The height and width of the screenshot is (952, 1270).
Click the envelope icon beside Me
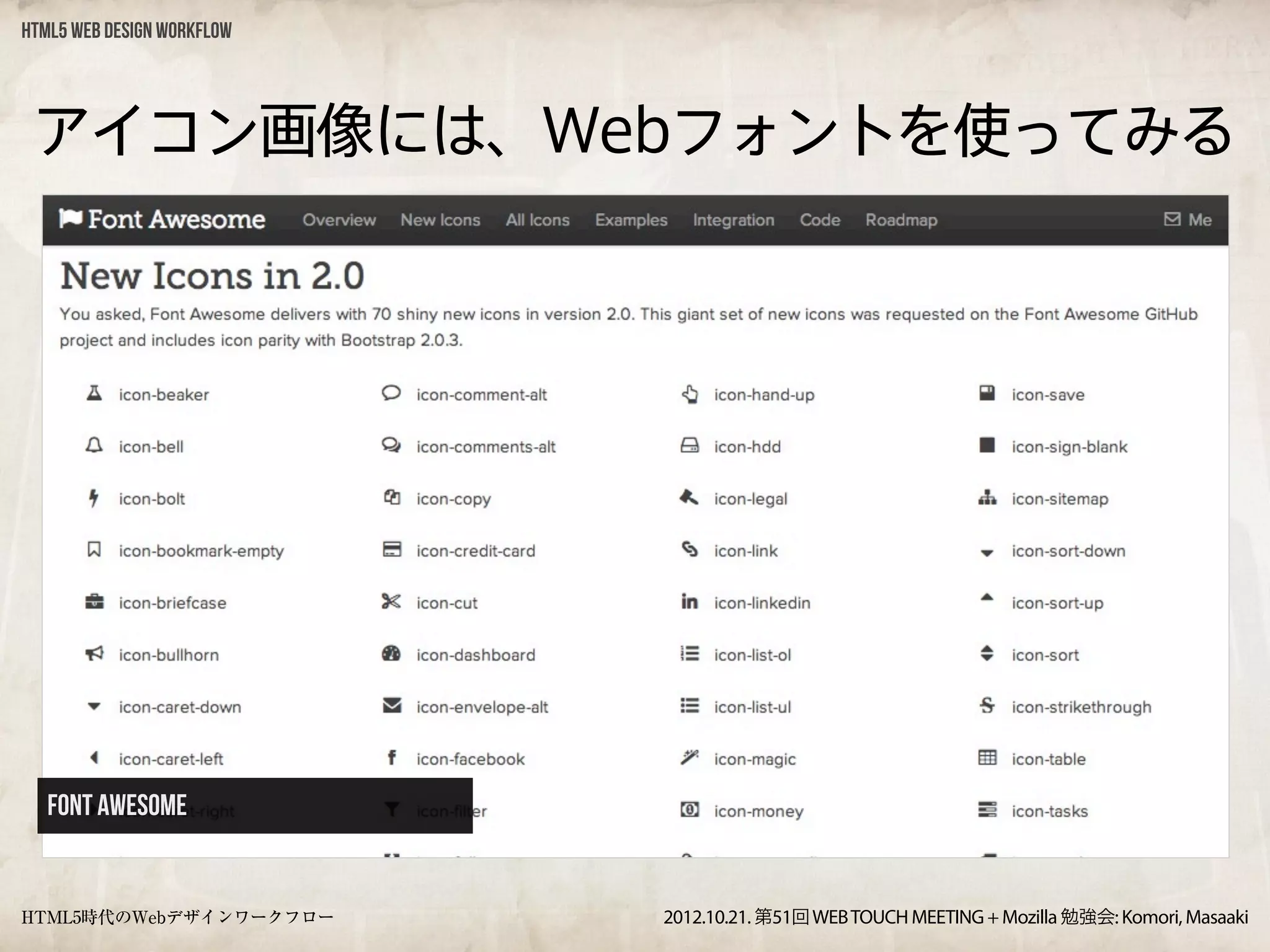(1172, 219)
